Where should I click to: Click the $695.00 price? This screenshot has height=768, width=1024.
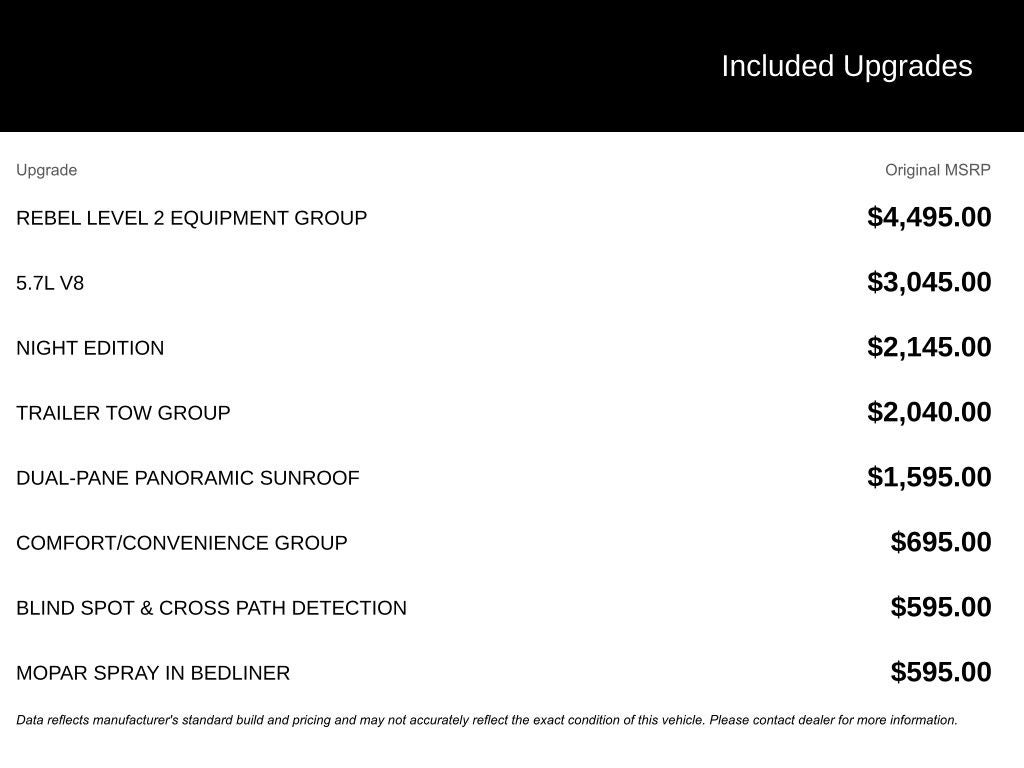941,542
